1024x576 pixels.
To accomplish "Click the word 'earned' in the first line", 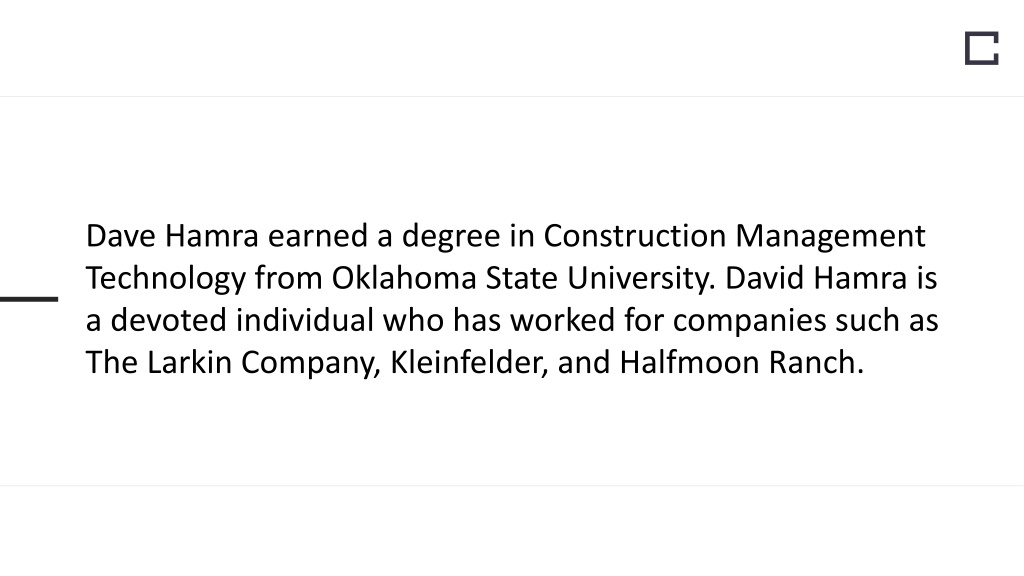I will pyautogui.click(x=318, y=236).
